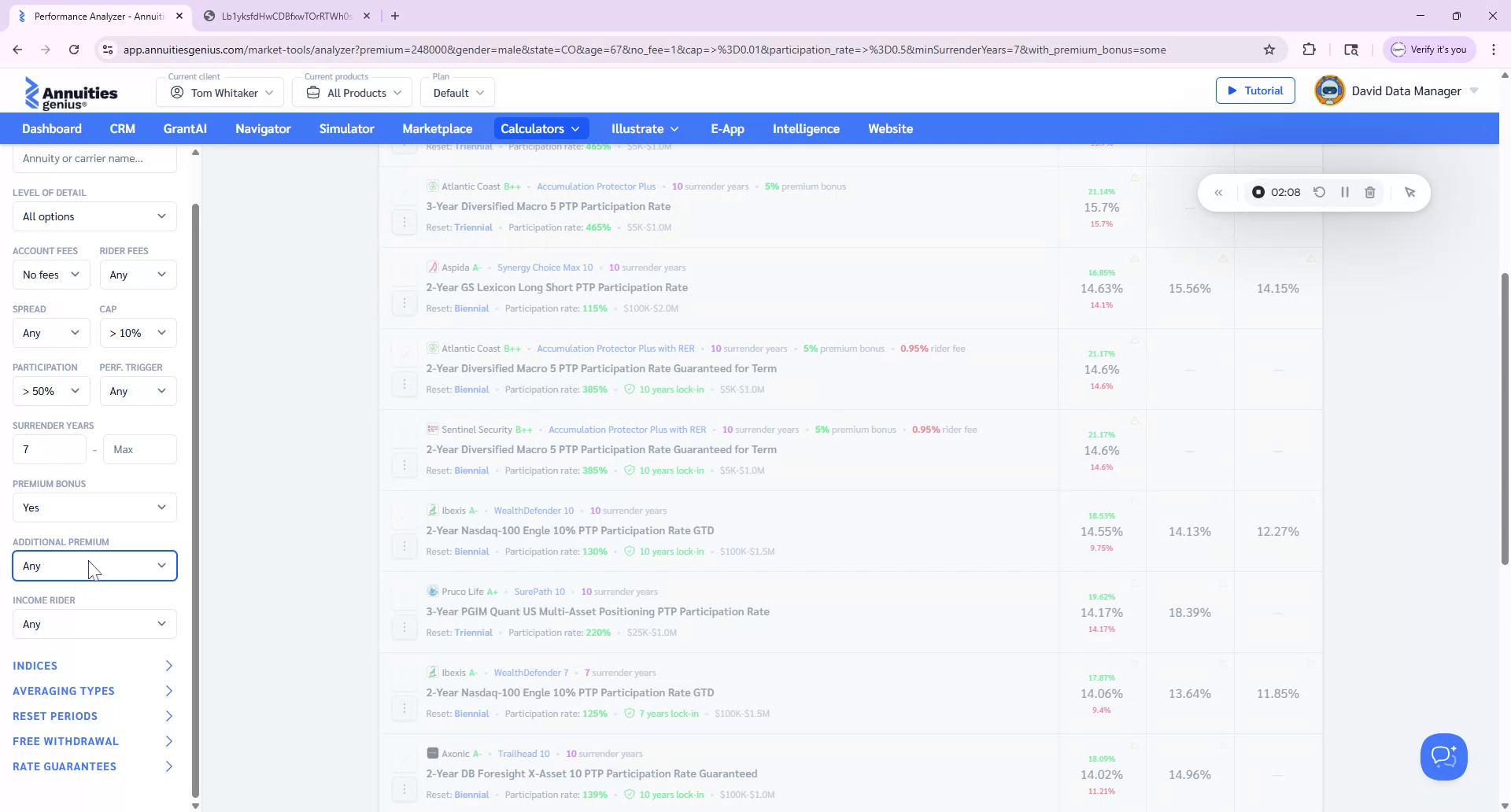This screenshot has width=1511, height=812.
Task: Pause the screen recording
Action: [x=1345, y=192]
